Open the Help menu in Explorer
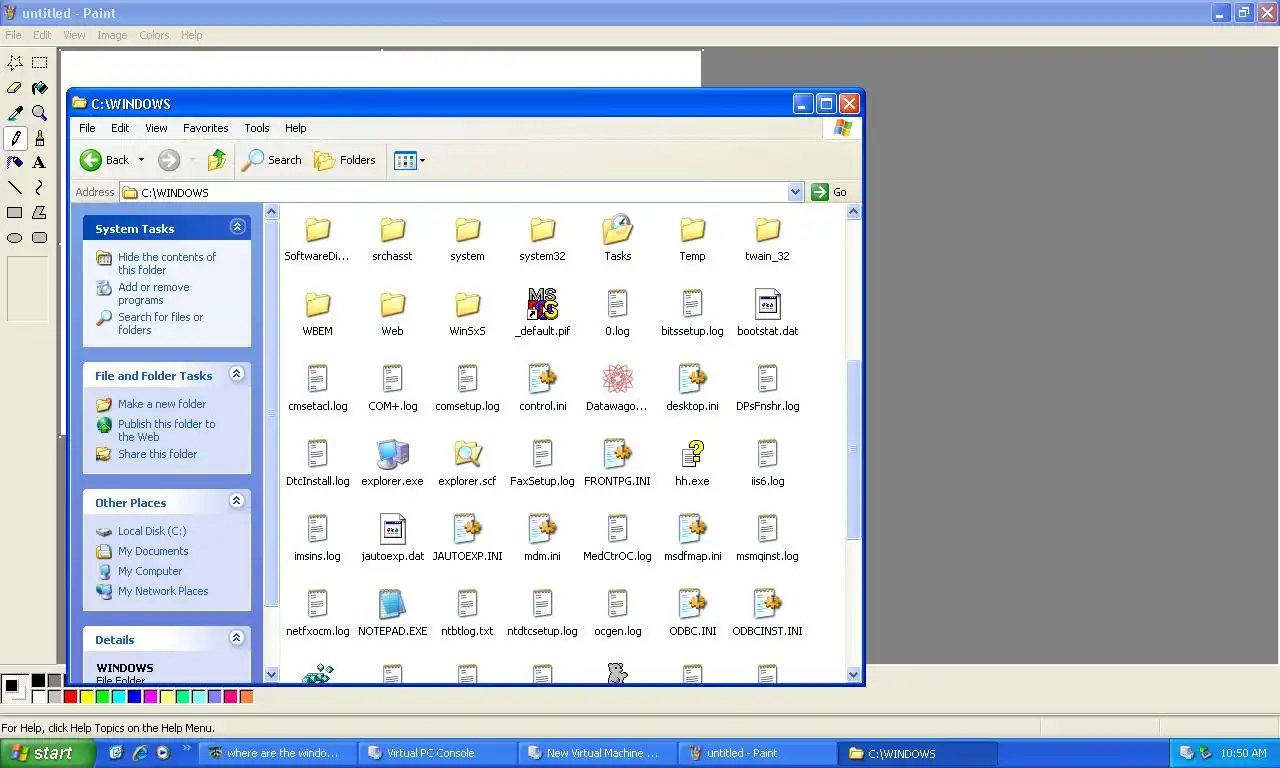The width and height of the screenshot is (1280, 768). pos(295,128)
